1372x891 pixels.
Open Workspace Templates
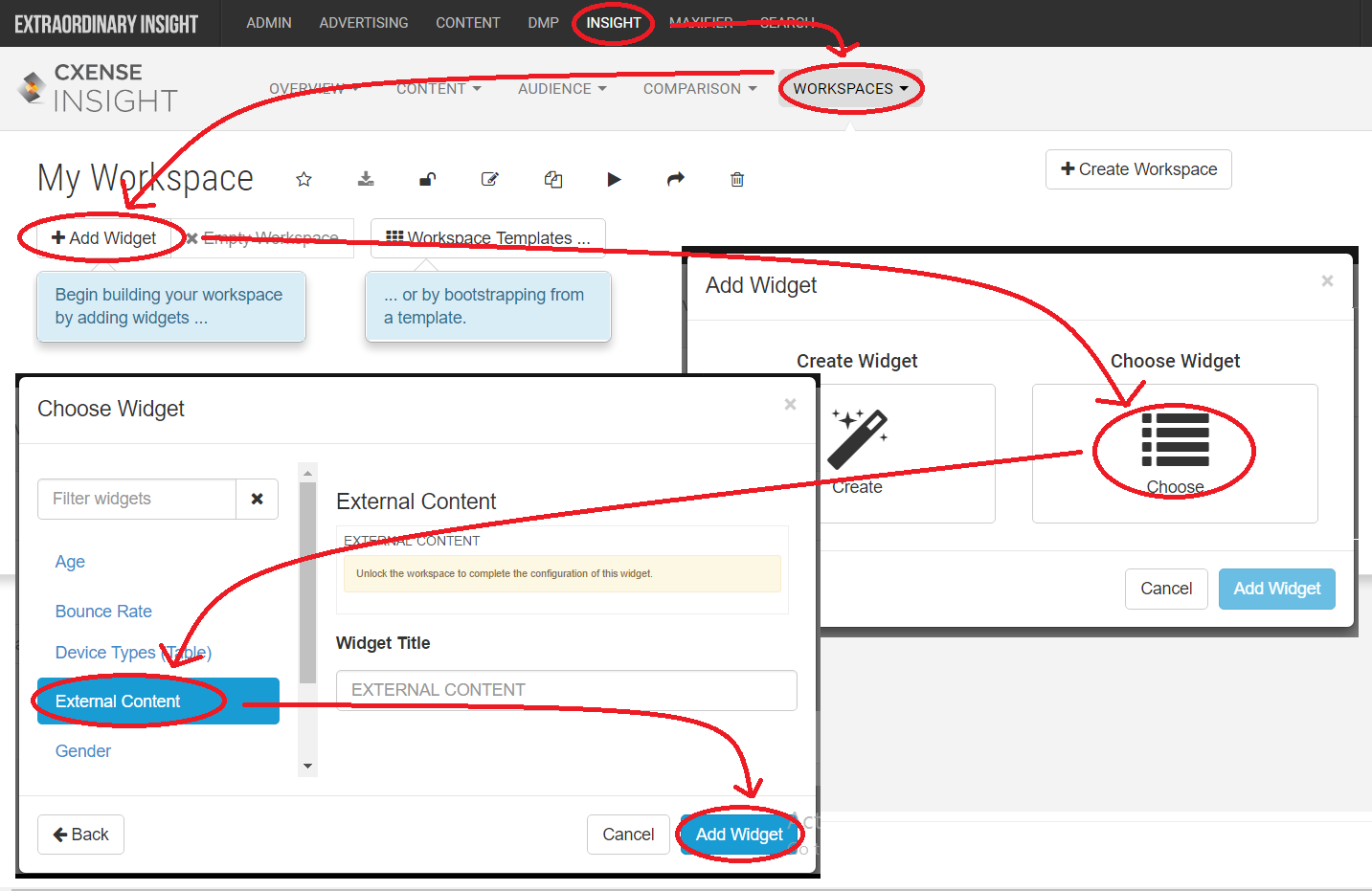488,238
